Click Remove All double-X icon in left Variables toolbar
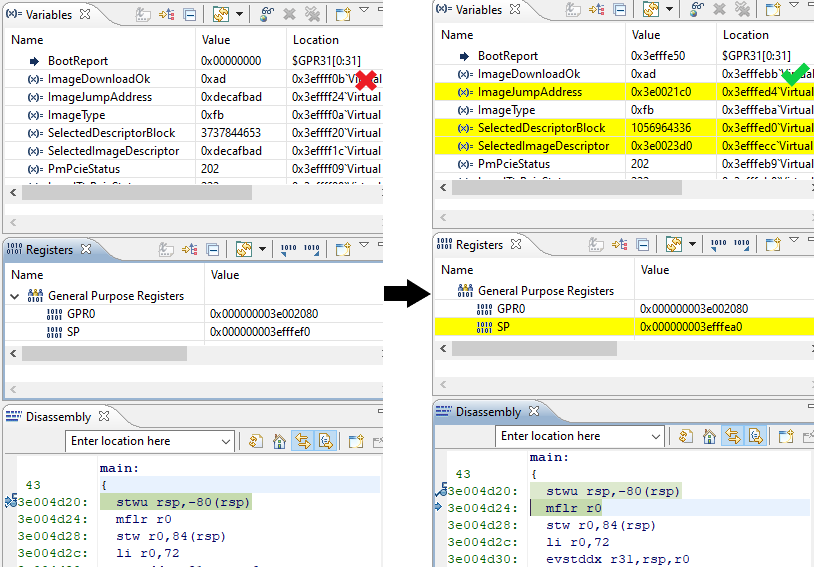 coord(313,15)
